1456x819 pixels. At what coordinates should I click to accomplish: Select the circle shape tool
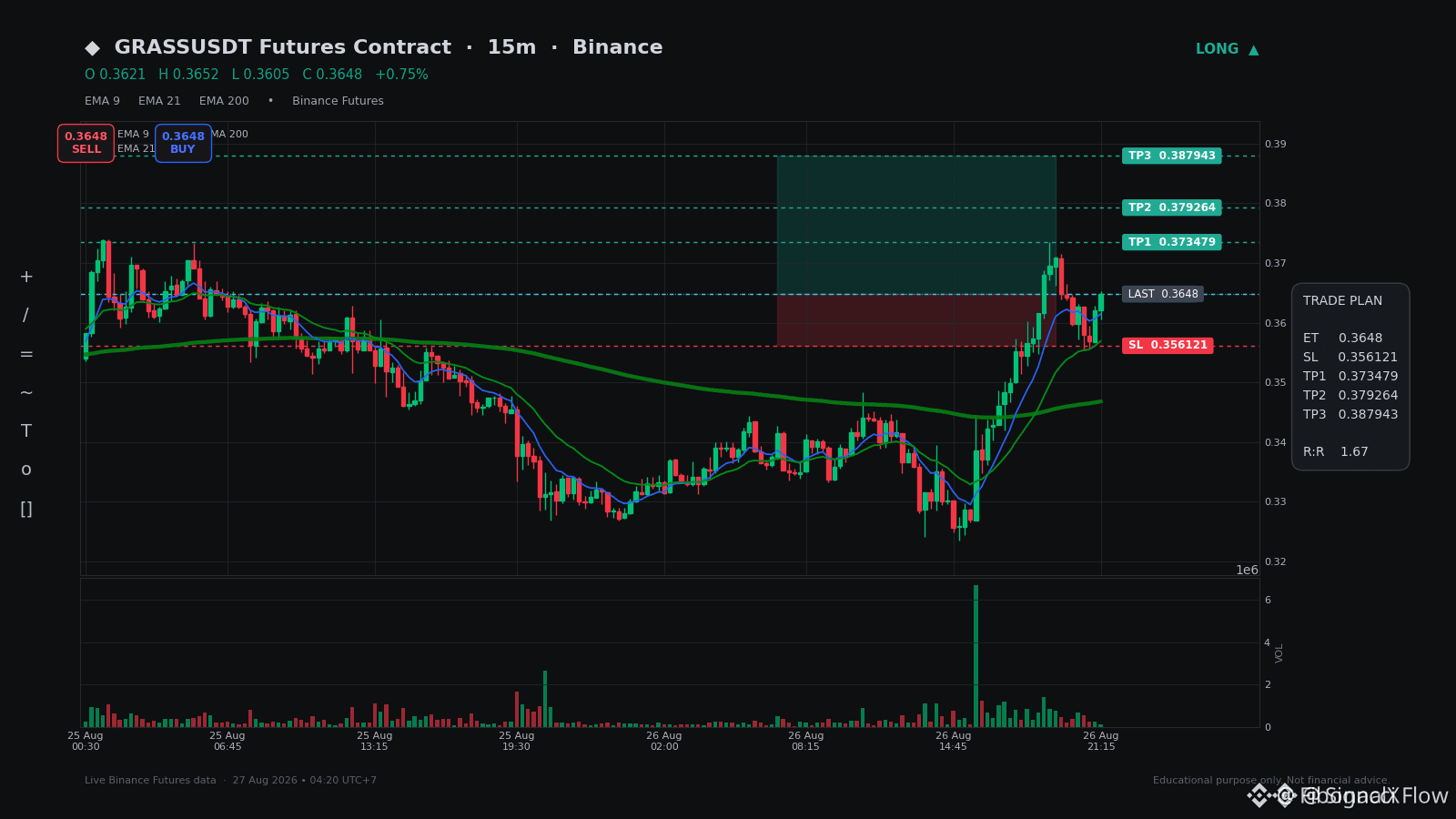26,470
